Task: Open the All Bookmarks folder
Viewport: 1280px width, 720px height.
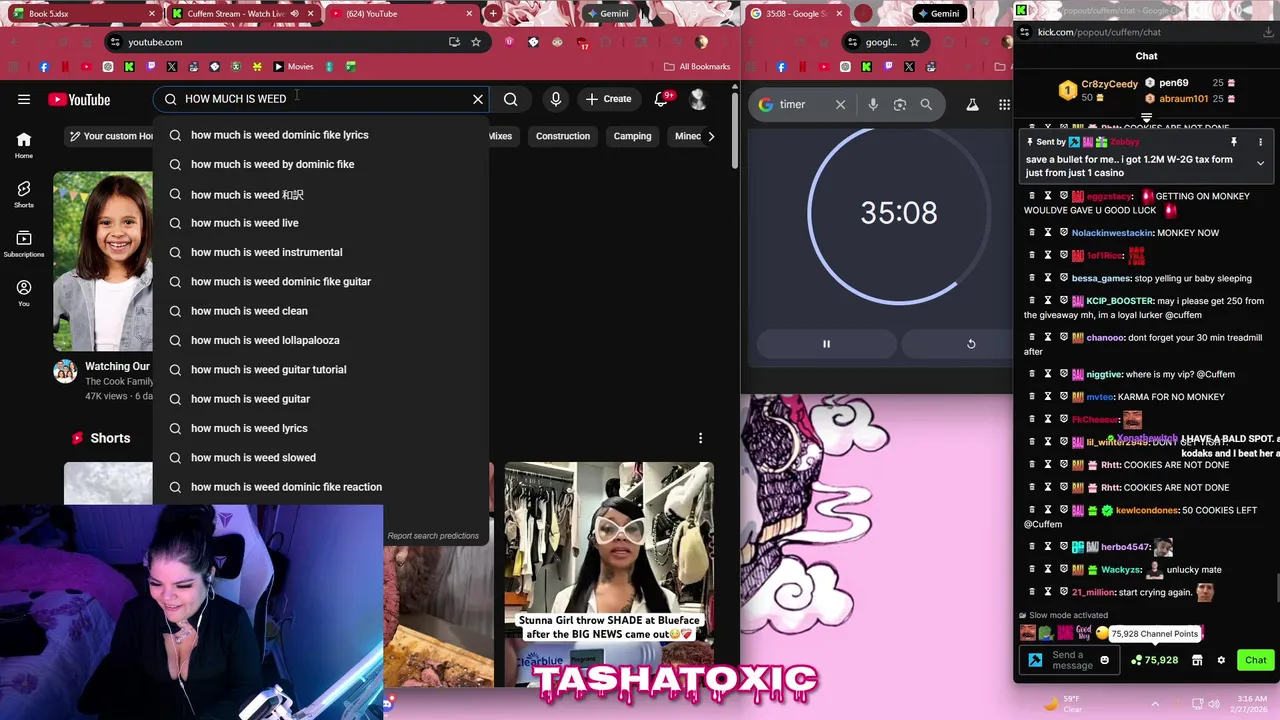Action: coord(697,67)
